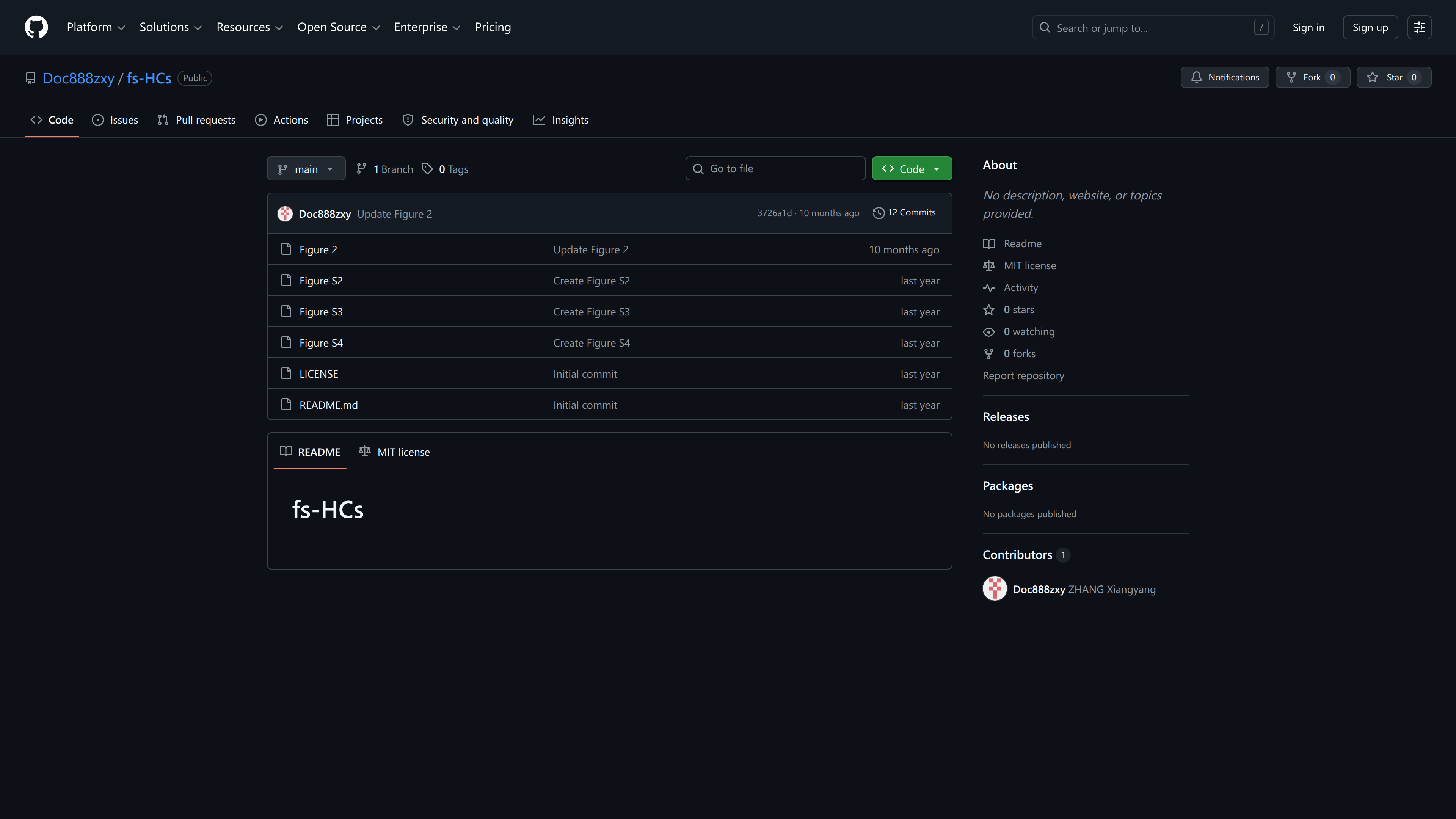The height and width of the screenshot is (819, 1456).
Task: Click the Sign up button
Action: click(1370, 27)
